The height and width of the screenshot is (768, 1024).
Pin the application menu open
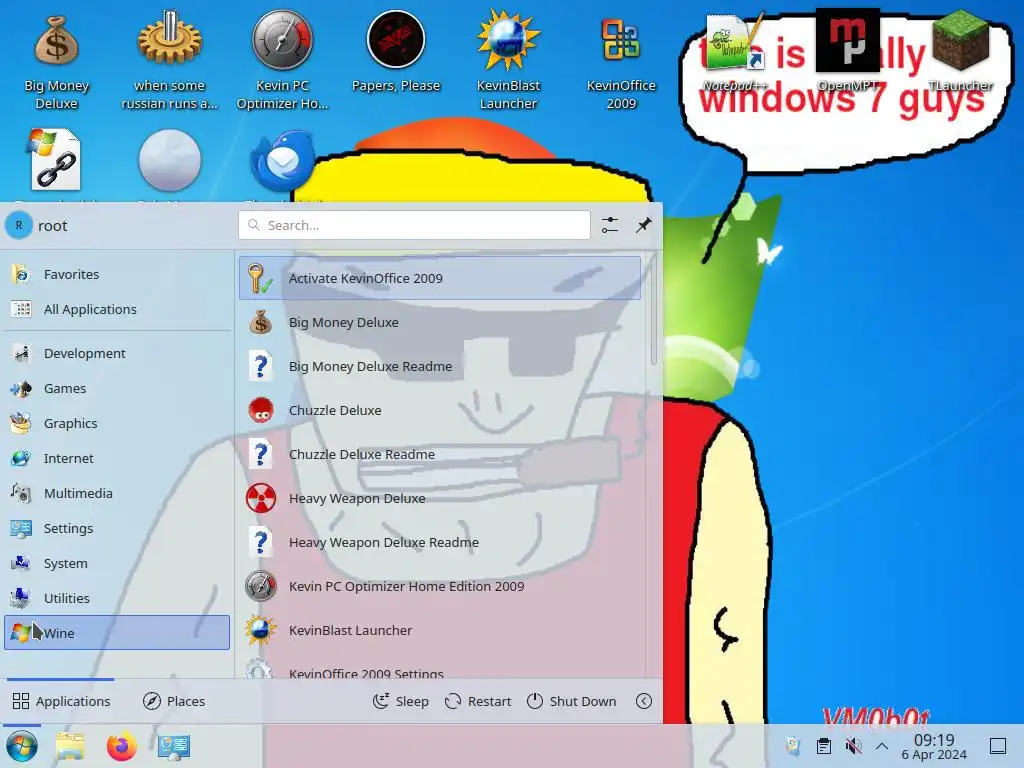(x=644, y=225)
